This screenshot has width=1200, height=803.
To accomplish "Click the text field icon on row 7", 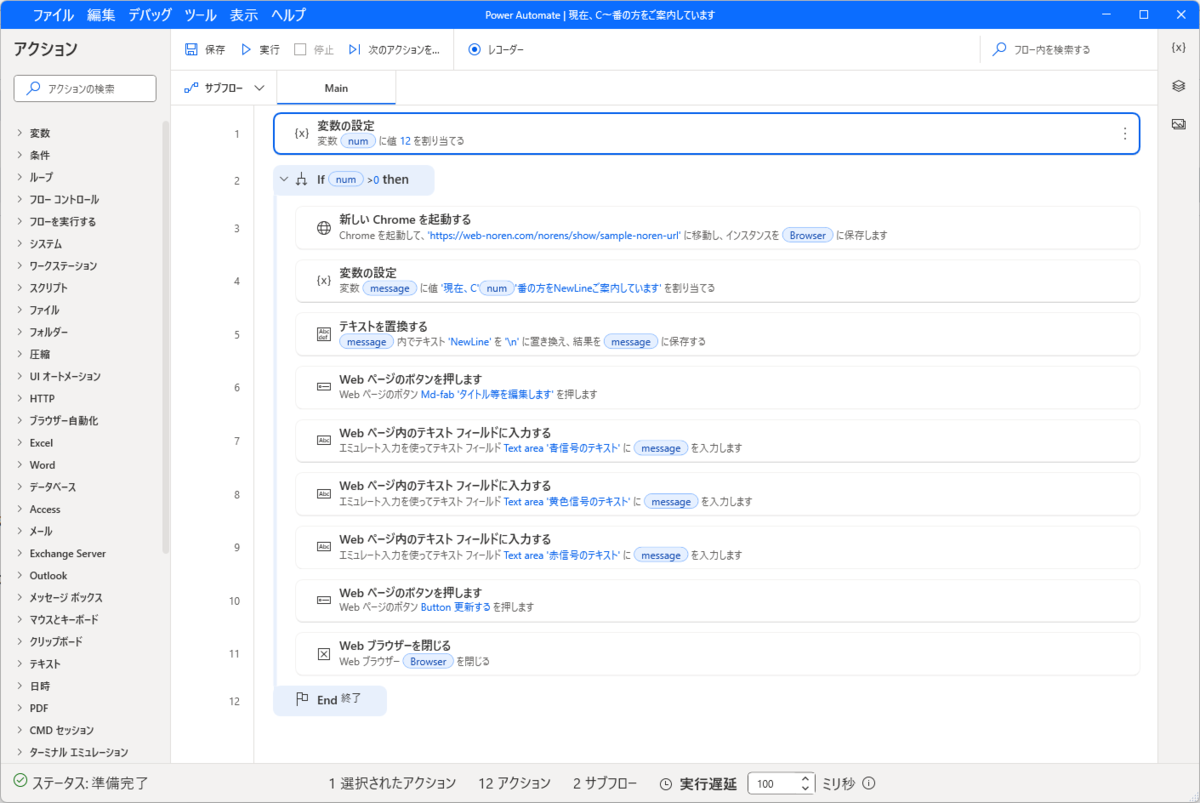I will 323,440.
